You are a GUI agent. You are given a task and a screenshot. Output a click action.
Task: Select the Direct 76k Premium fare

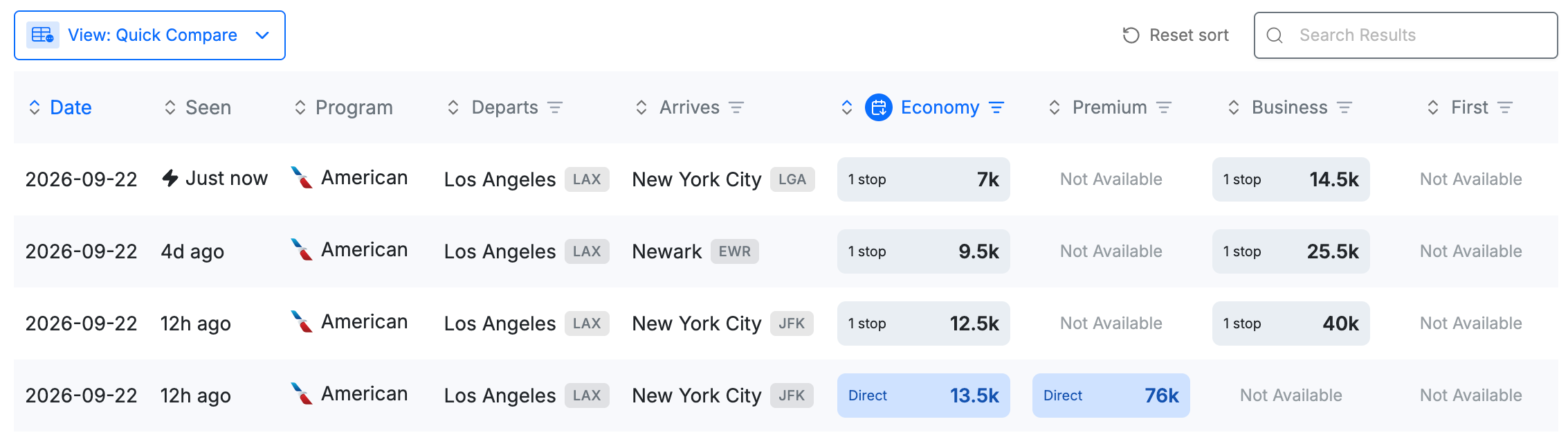point(1111,396)
